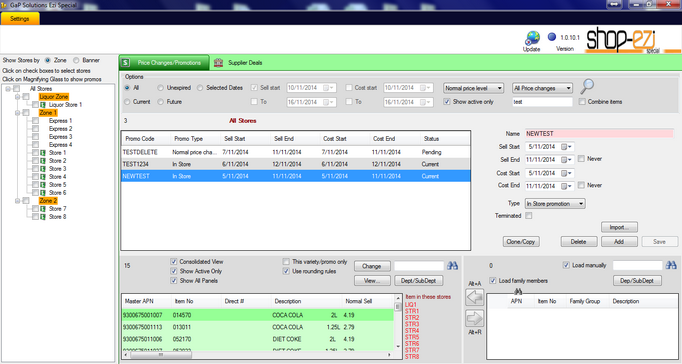Open the Settings tab

pyautogui.click(x=20, y=19)
